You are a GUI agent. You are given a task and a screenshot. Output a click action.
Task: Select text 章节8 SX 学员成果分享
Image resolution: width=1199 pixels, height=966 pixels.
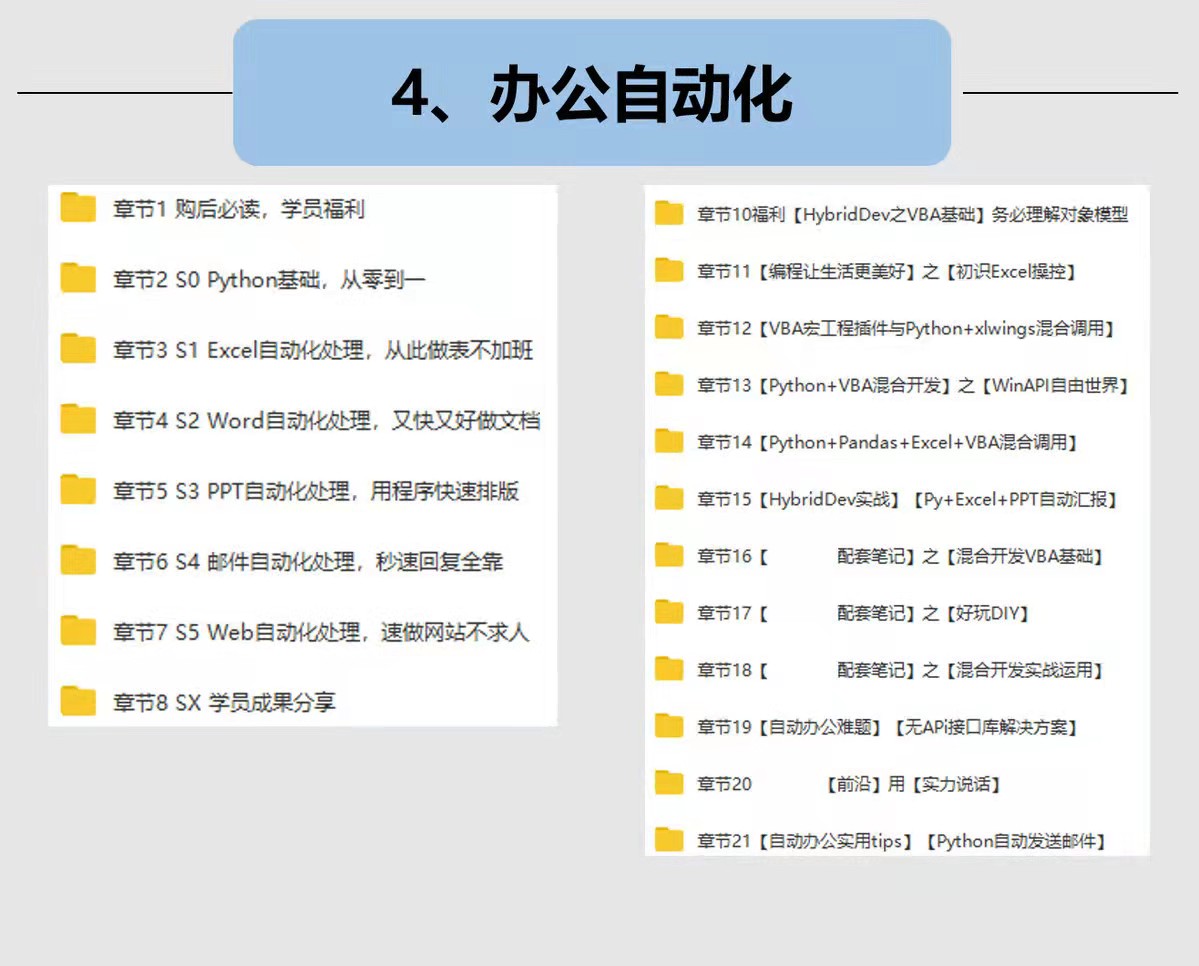224,702
